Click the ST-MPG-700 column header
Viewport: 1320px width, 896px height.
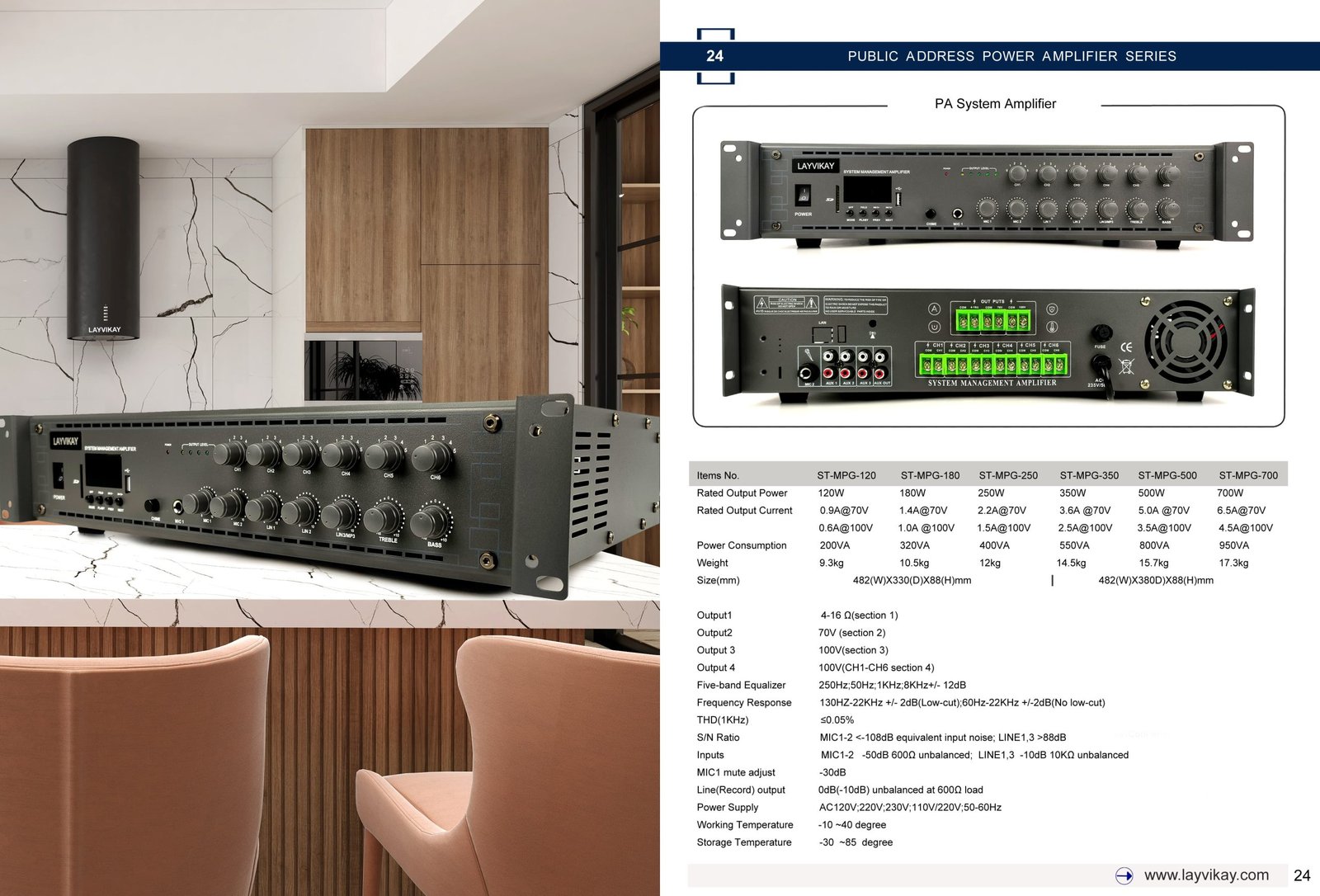[1248, 475]
